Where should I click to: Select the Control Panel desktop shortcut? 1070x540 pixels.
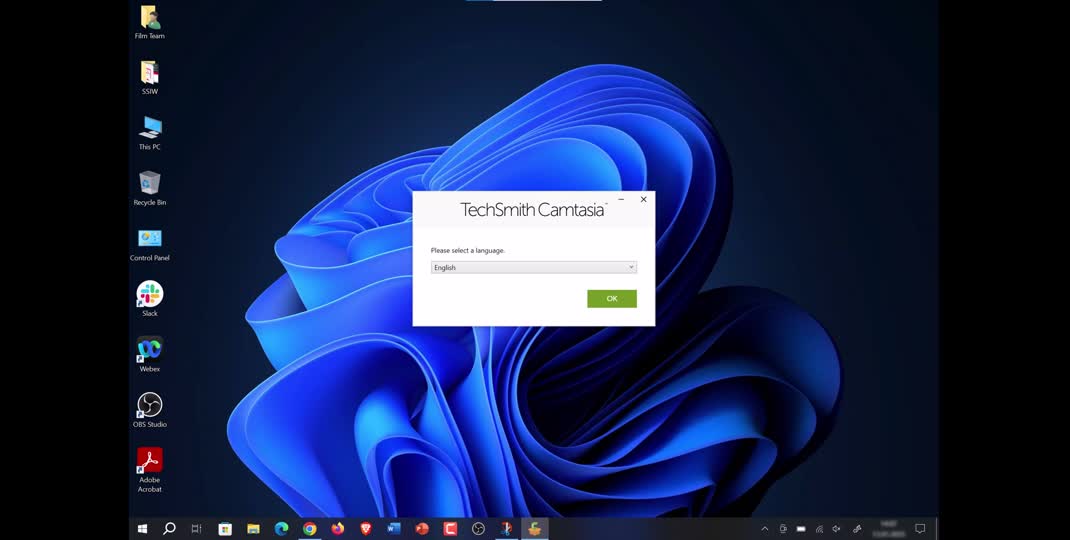tap(149, 244)
